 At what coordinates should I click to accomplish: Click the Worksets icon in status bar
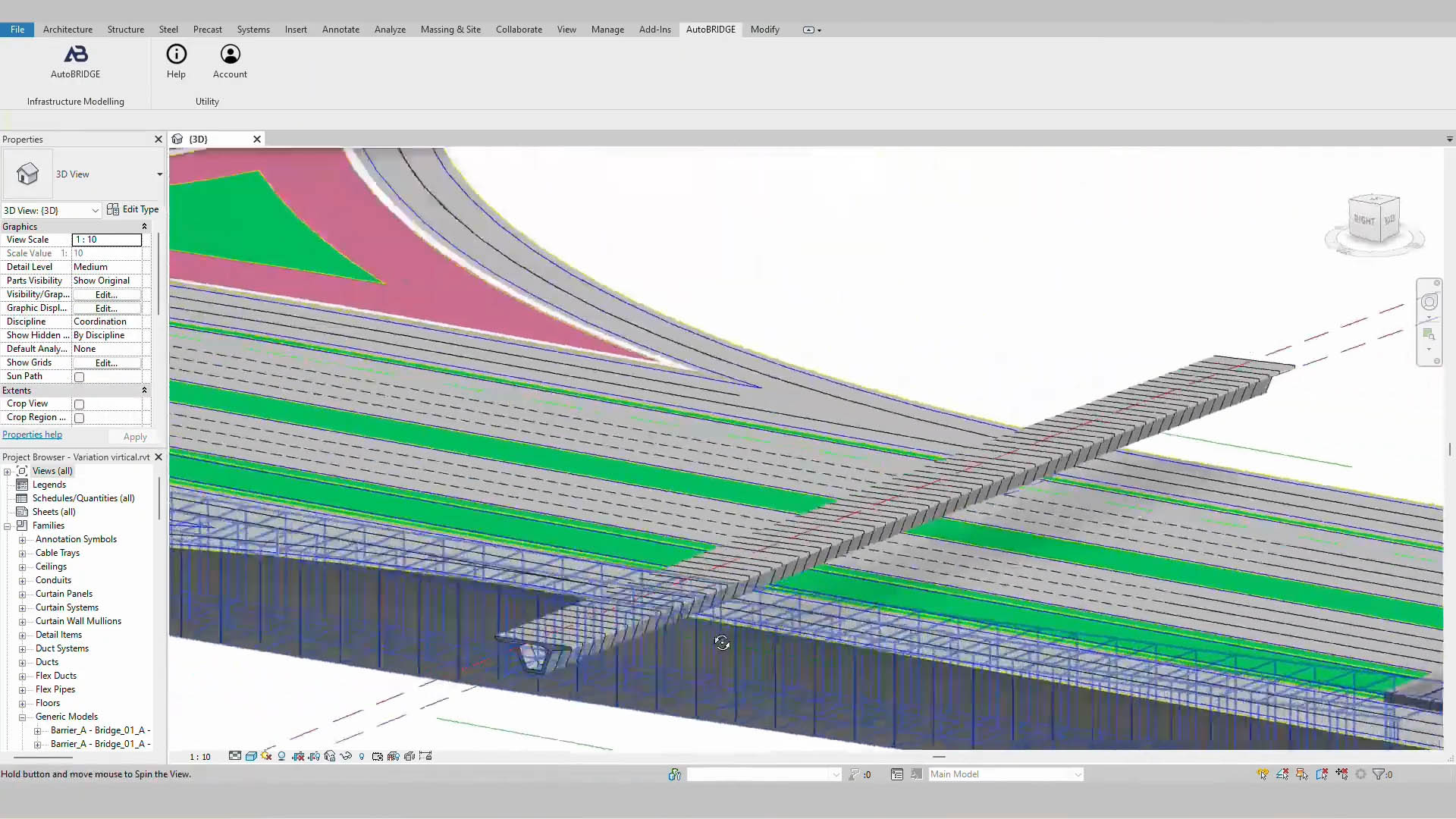(x=675, y=774)
